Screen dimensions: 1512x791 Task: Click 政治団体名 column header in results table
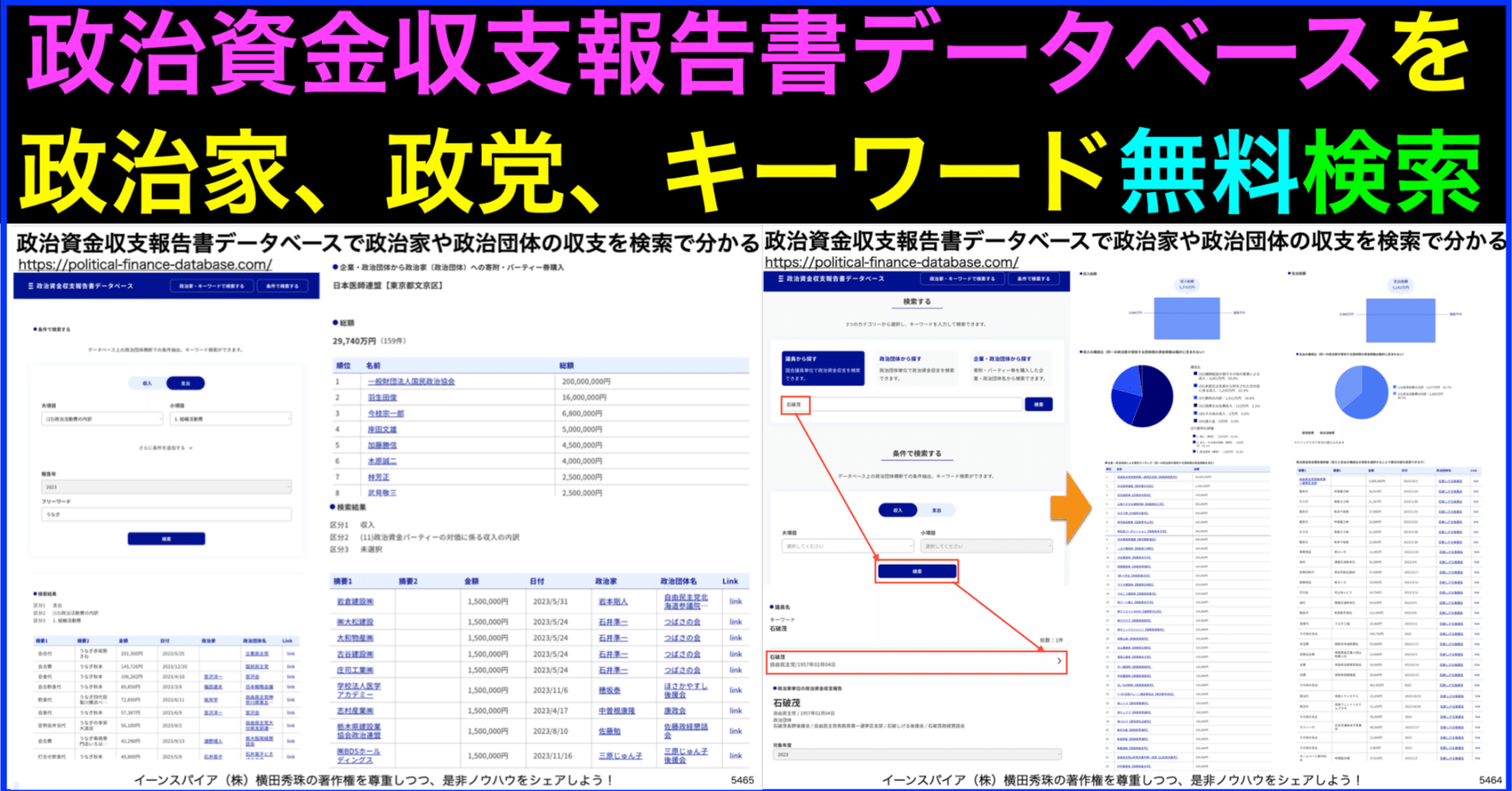[678, 581]
